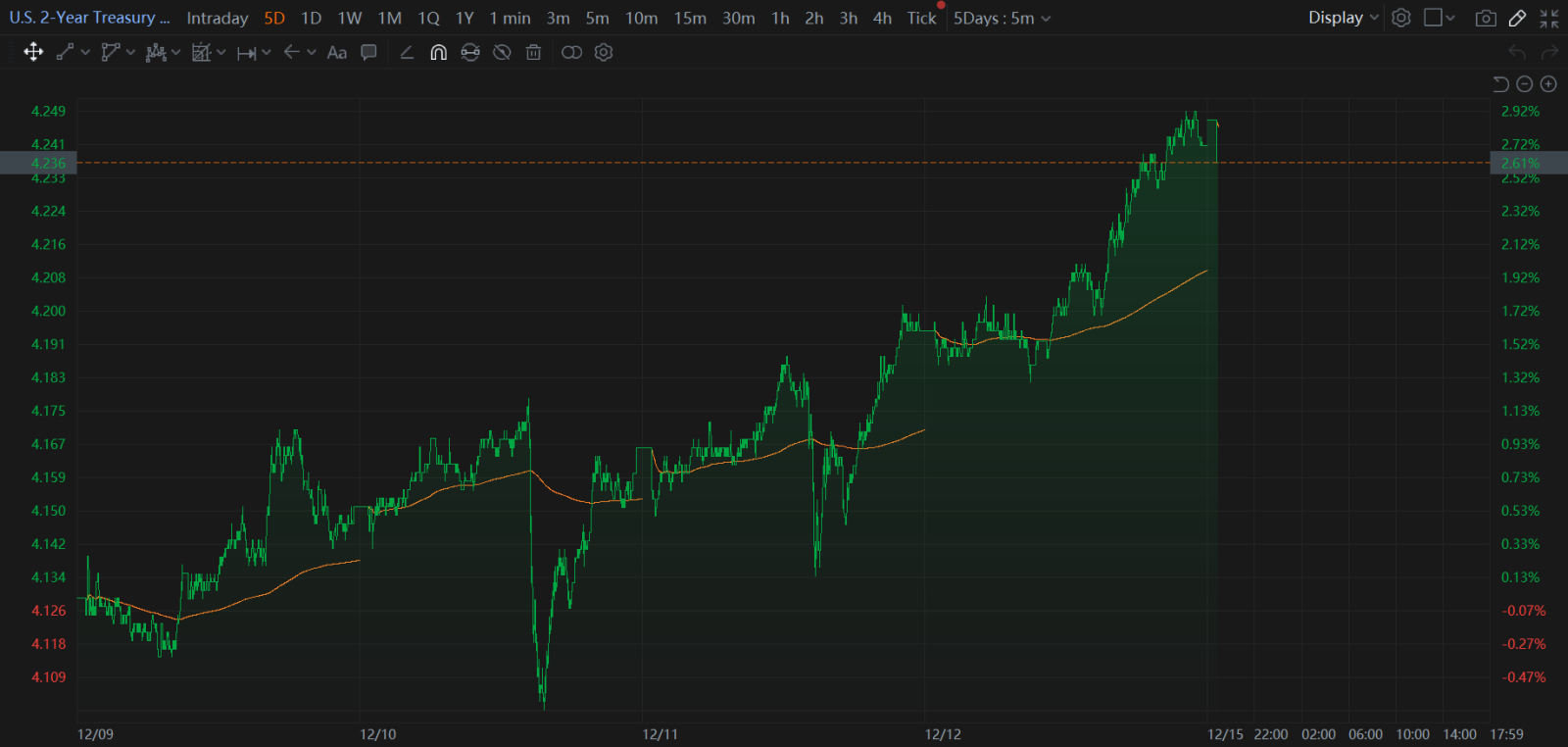
Task: Toggle the magnet snap mode
Action: (438, 52)
